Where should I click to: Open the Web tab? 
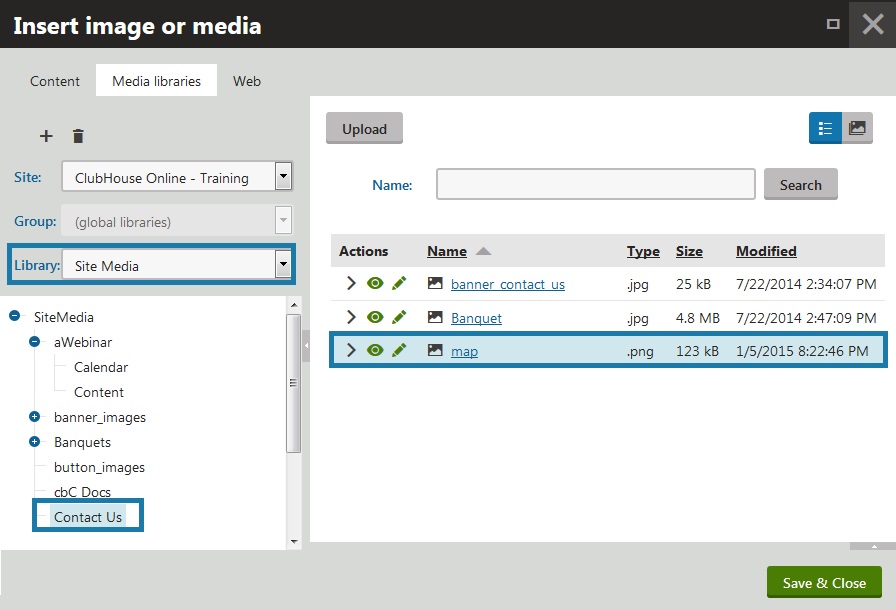(x=247, y=81)
